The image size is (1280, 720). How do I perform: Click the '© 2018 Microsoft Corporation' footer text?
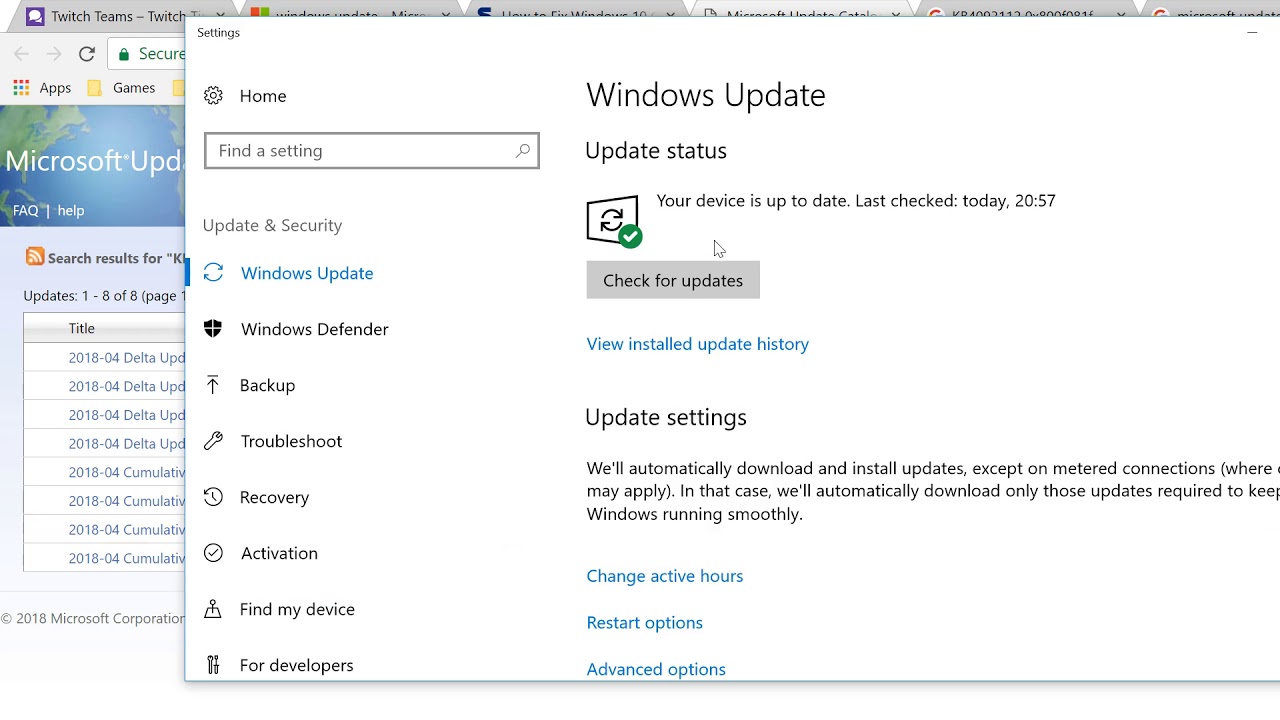[93, 619]
